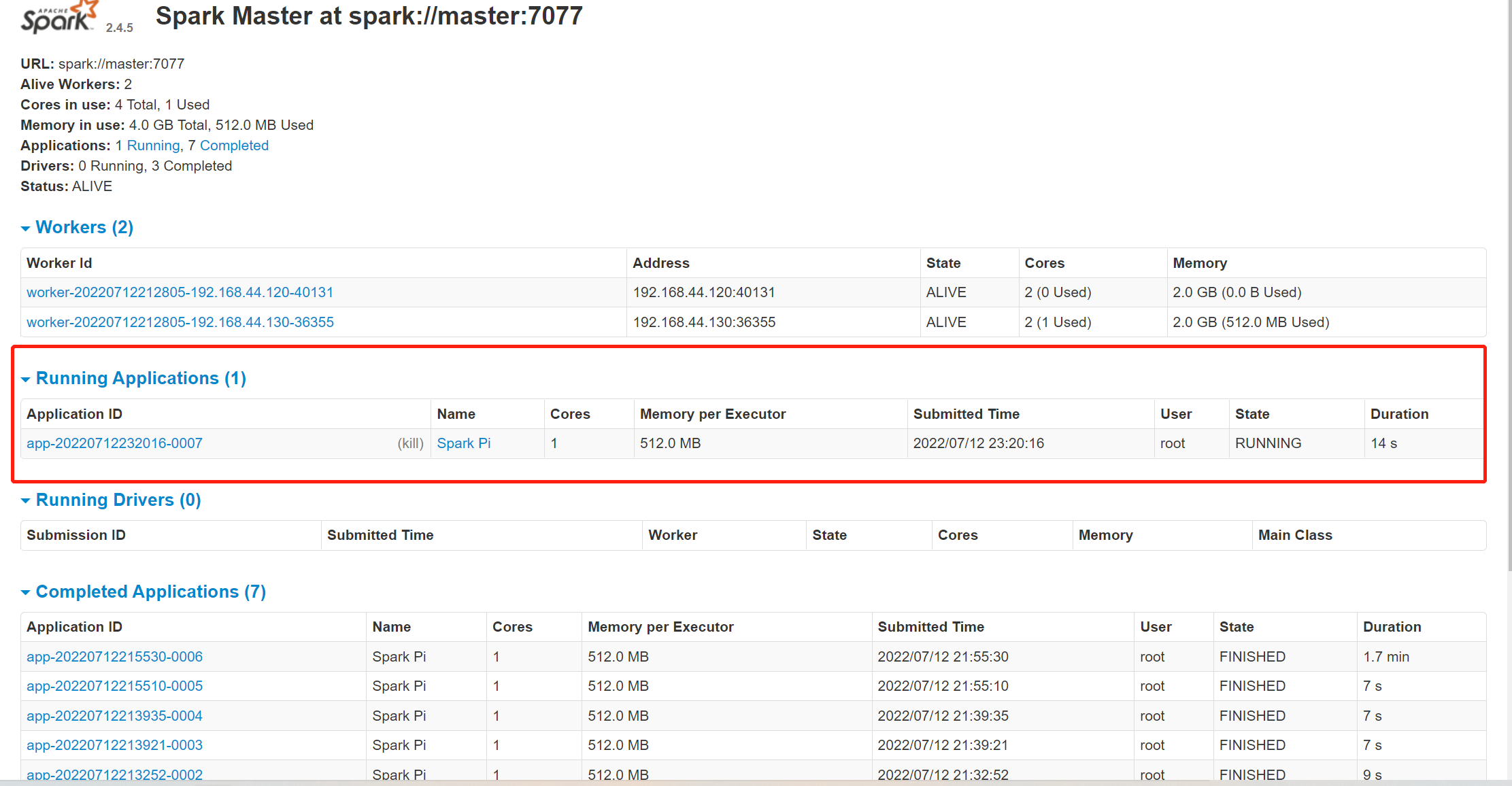Open completed app-20220712213921-0003
The height and width of the screenshot is (786, 1512).
[x=114, y=745]
